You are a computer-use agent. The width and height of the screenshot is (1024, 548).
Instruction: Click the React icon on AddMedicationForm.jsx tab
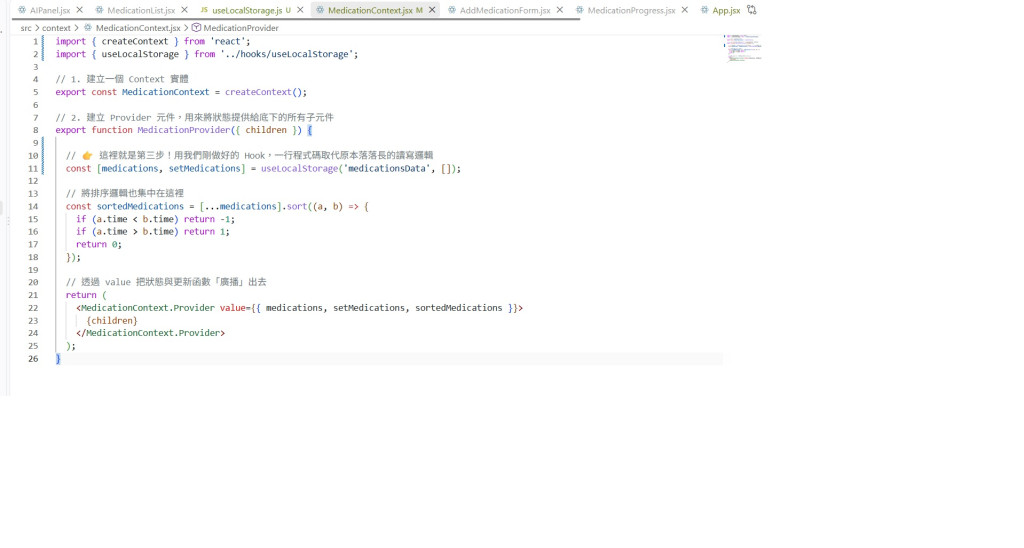click(452, 10)
